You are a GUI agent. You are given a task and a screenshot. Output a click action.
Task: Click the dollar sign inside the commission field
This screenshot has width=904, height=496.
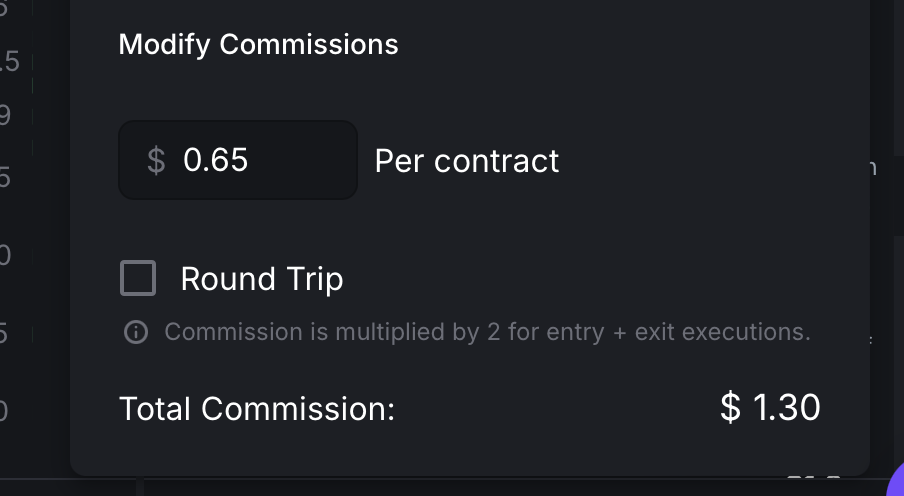pyautogui.click(x=156, y=160)
